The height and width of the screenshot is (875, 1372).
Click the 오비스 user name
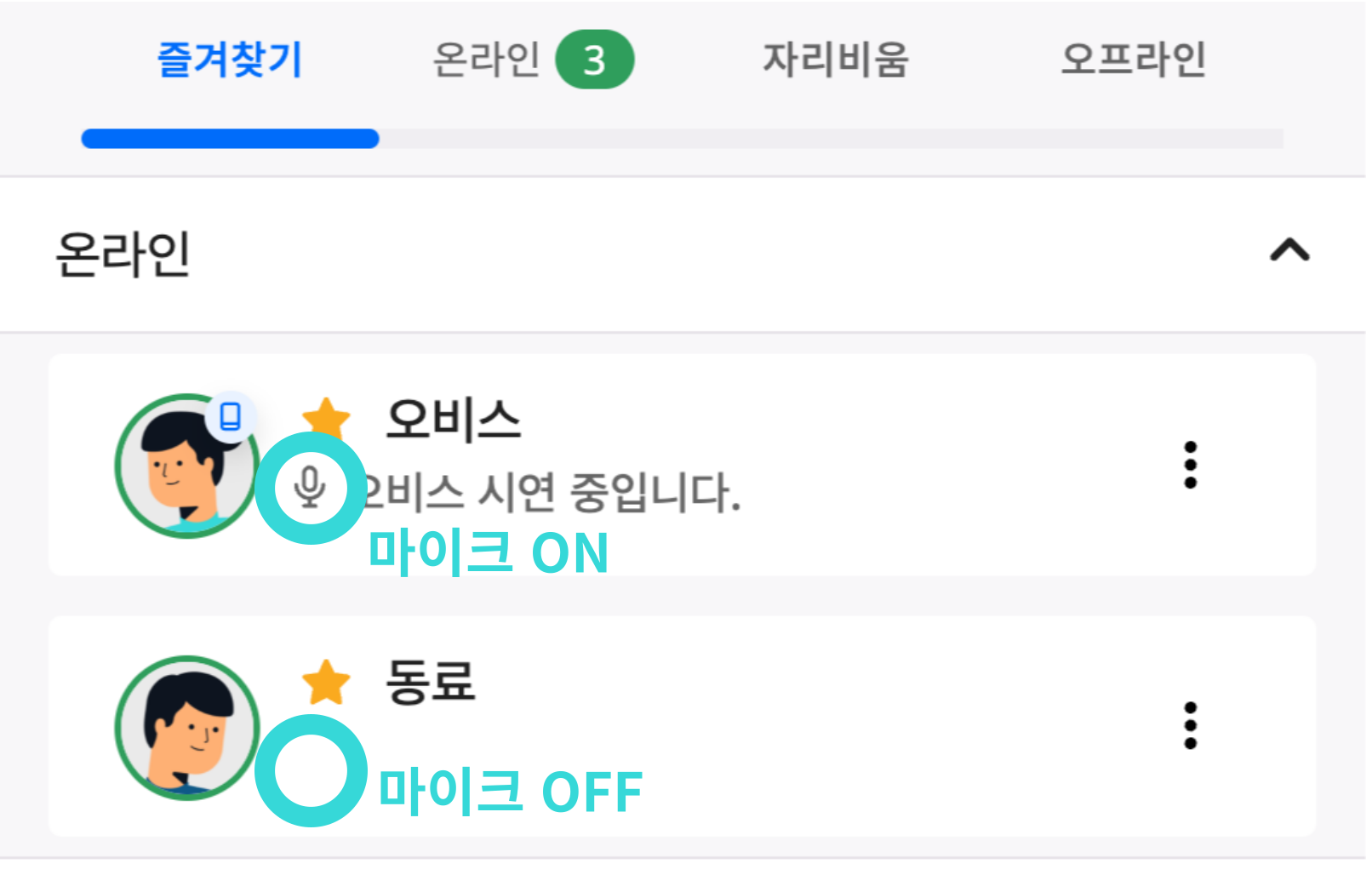point(453,419)
